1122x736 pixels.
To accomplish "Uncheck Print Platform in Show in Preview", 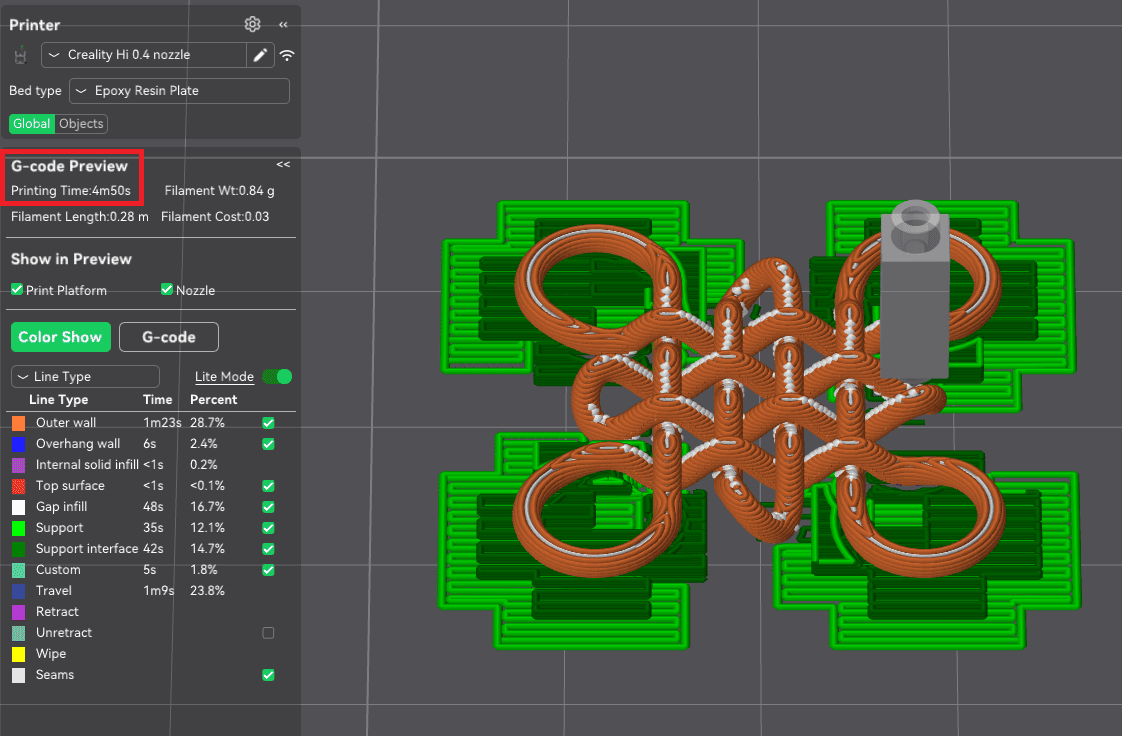I will [15, 290].
